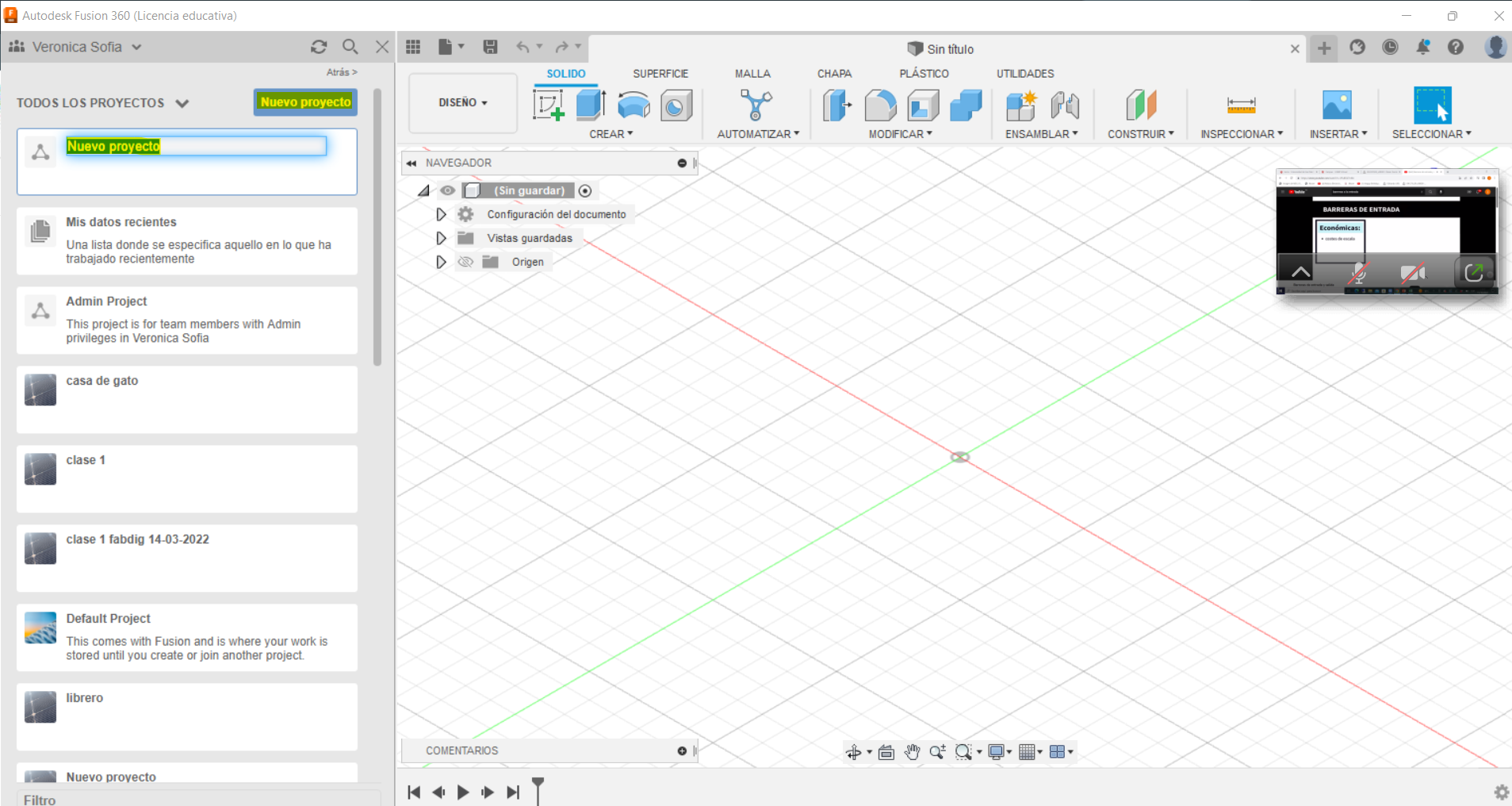Open the Help question mark menu
The width and height of the screenshot is (1512, 806).
tap(1456, 47)
